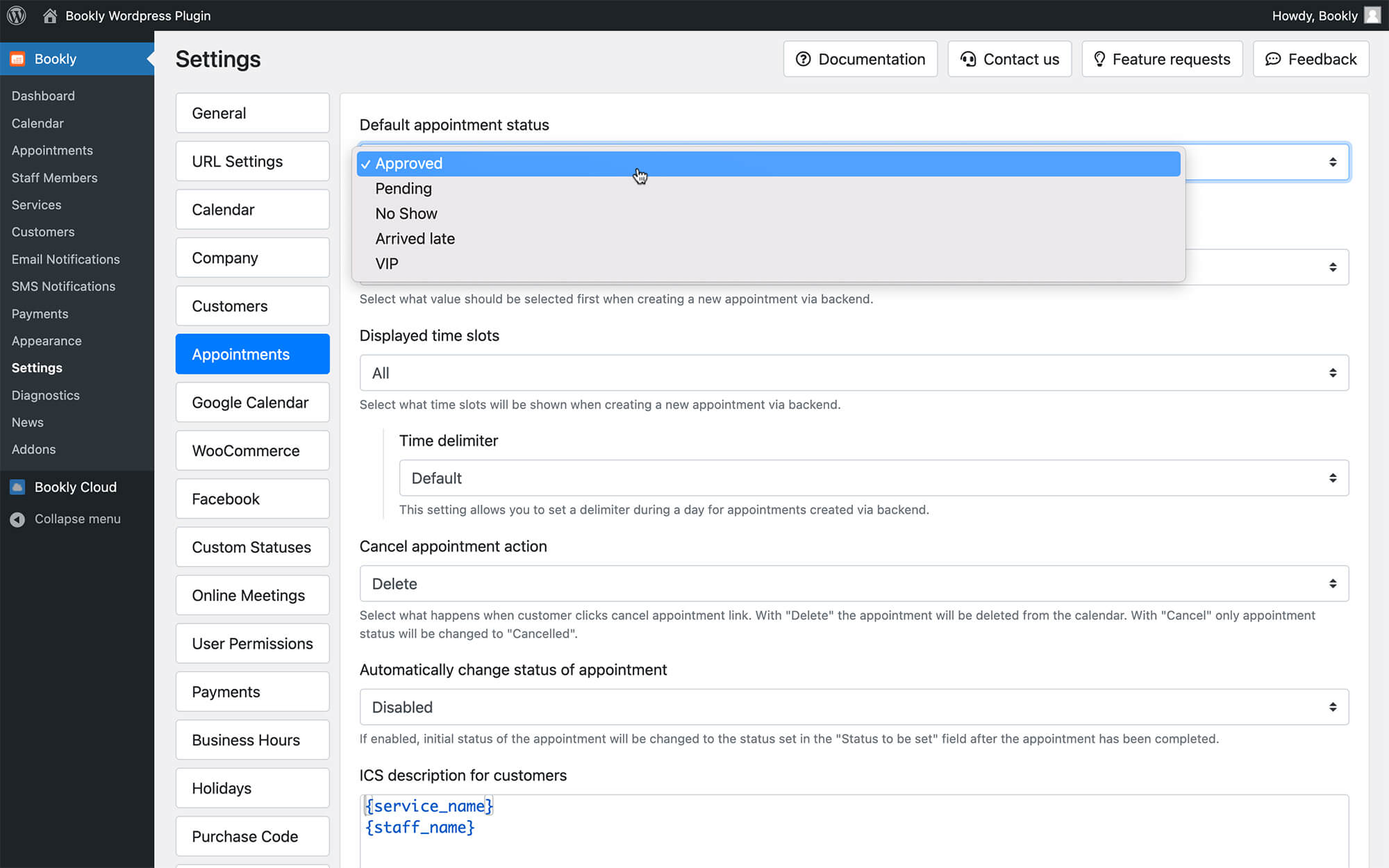Open the Customers settings tab
1389x868 pixels.
pos(252,306)
